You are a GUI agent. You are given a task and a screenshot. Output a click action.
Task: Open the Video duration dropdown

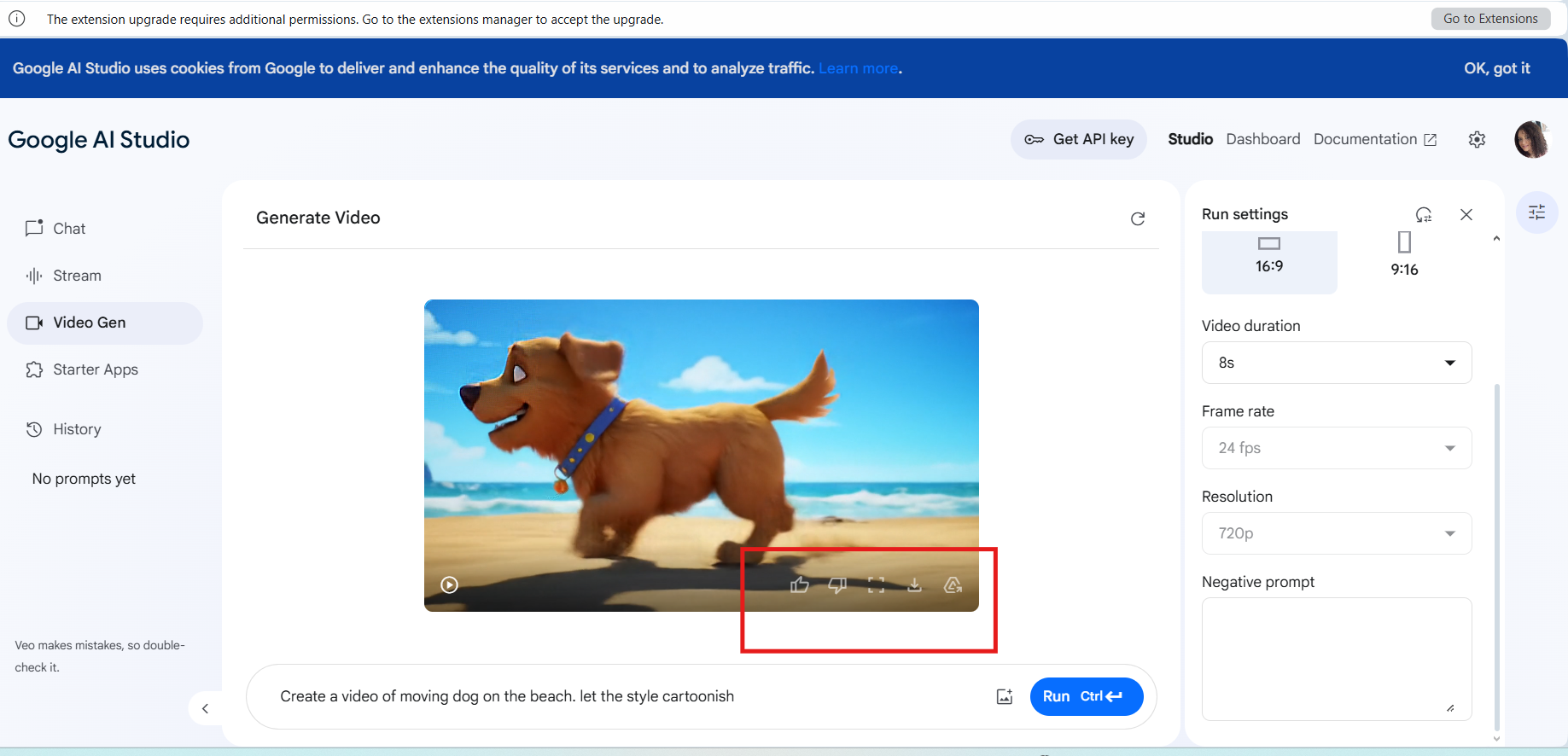[x=1336, y=363]
